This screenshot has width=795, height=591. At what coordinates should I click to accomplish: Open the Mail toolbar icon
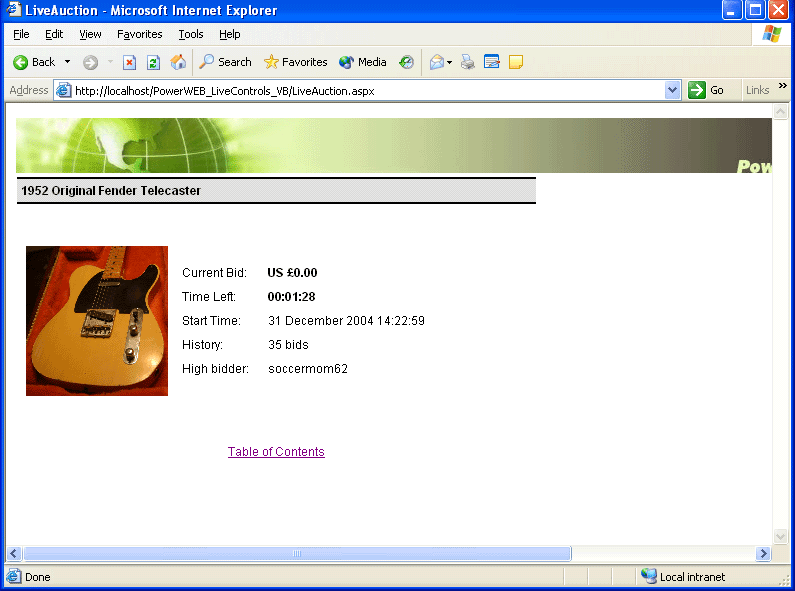pyautogui.click(x=437, y=62)
